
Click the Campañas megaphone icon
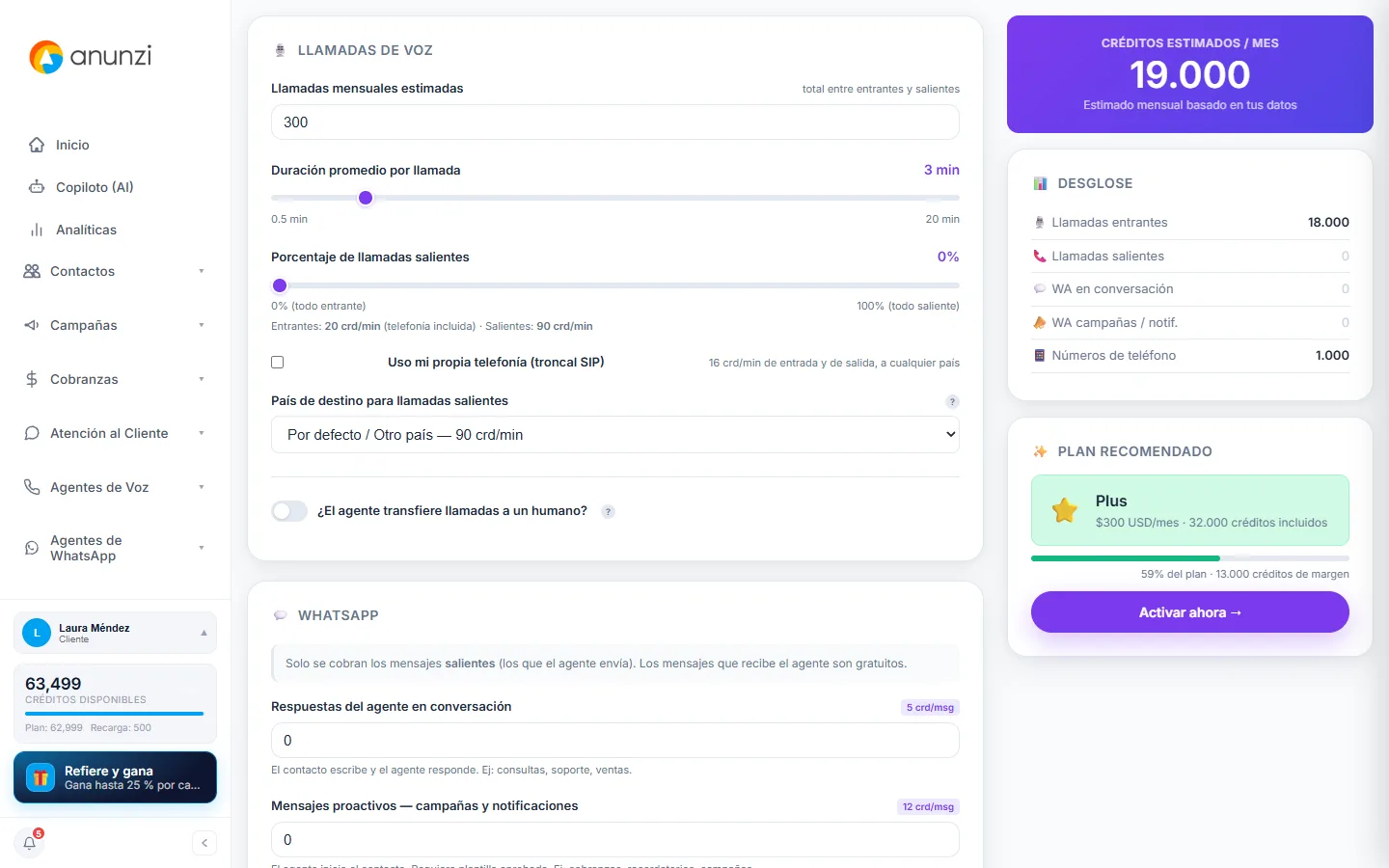32,325
